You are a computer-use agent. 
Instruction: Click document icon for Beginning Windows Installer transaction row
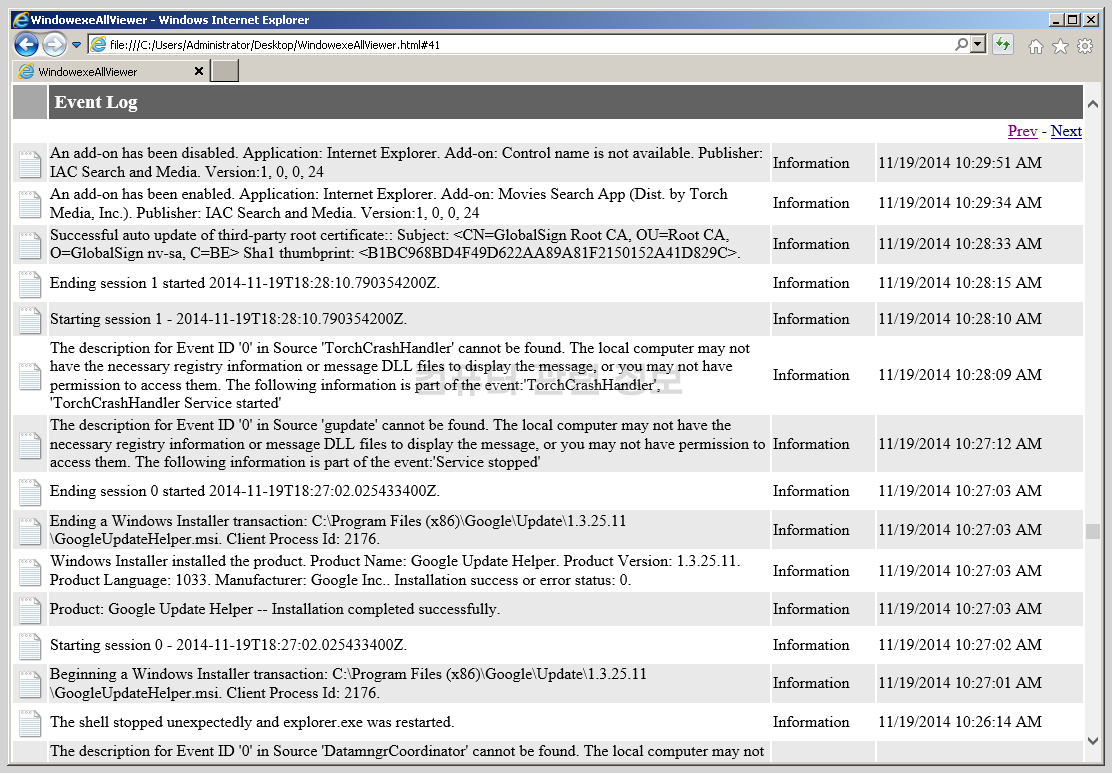tap(30, 684)
